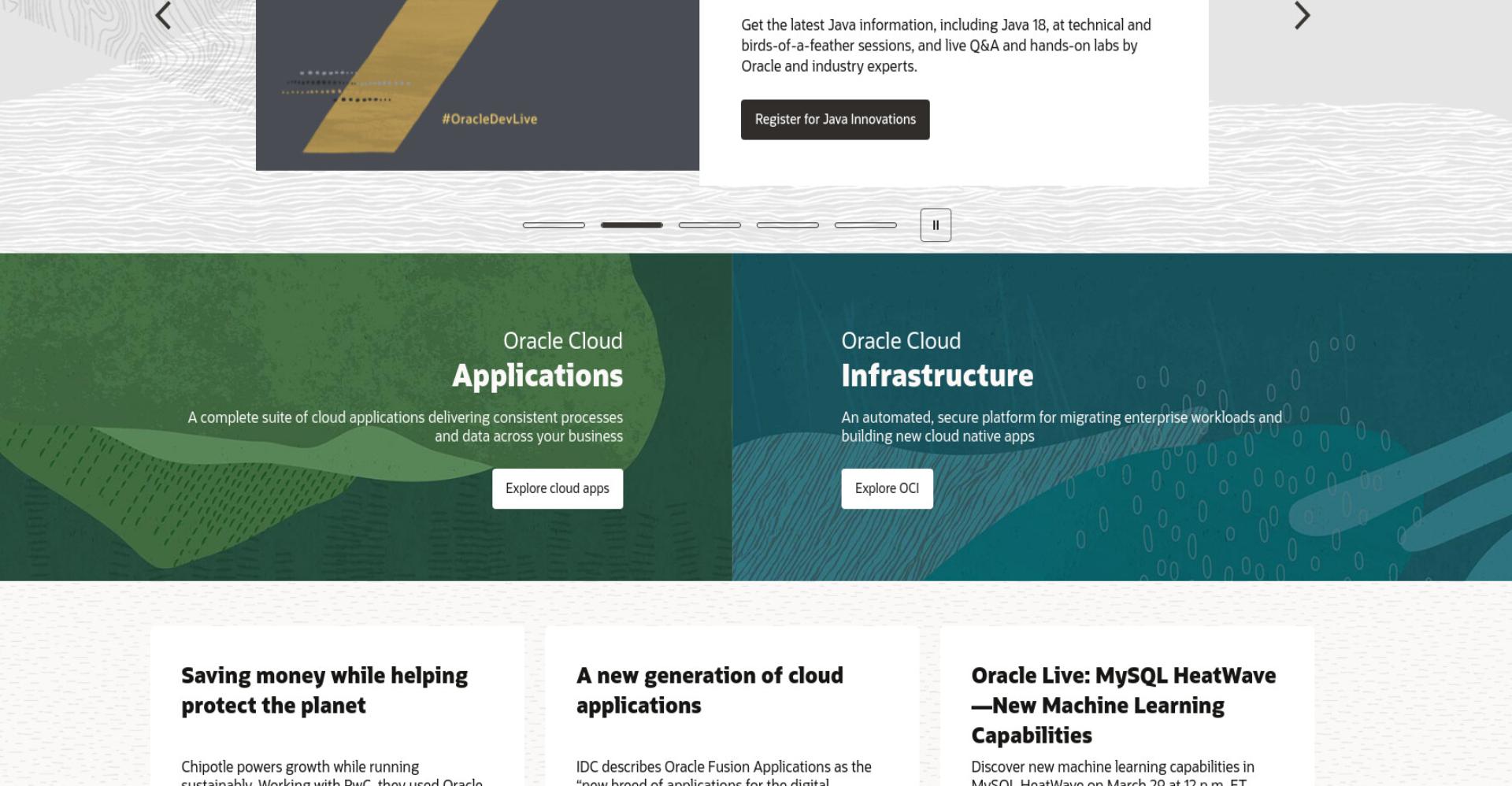
Task: Click Explore cloud apps button
Action: (x=558, y=489)
